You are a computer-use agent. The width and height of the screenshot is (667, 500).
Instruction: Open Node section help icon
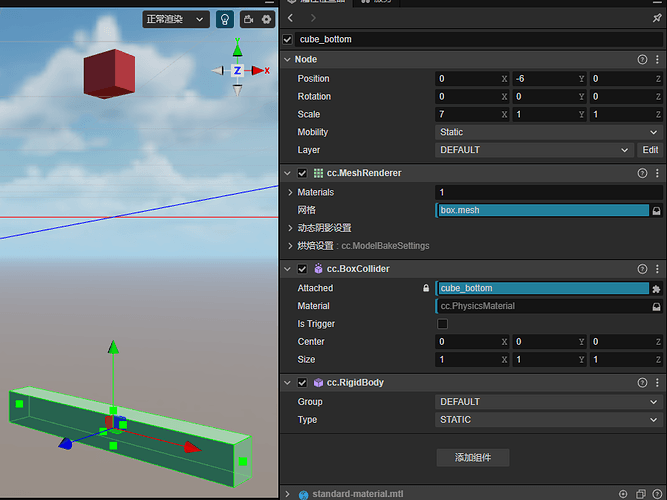[x=642, y=60]
